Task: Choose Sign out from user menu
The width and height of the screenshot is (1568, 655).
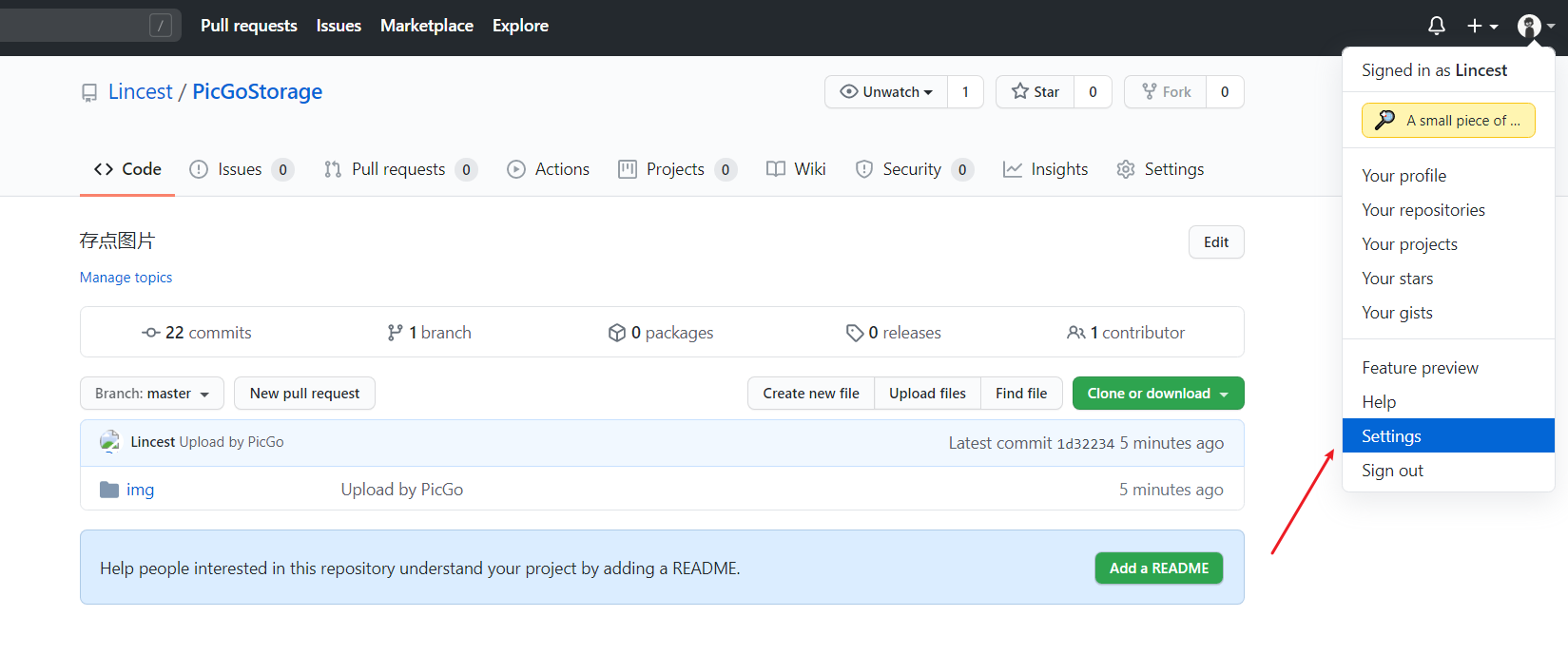Action: point(1392,471)
